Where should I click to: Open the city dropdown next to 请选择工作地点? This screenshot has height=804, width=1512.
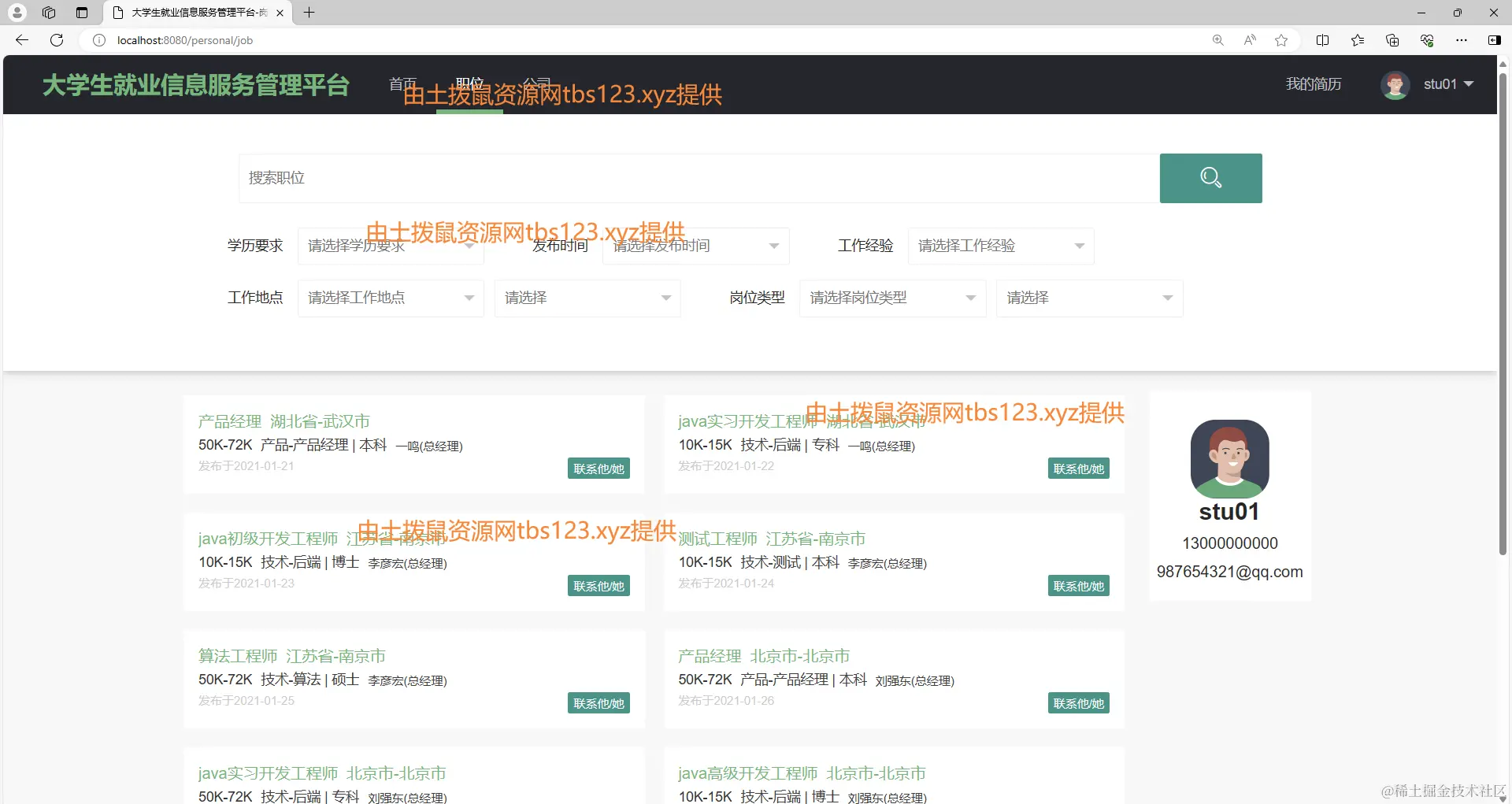[x=587, y=298]
